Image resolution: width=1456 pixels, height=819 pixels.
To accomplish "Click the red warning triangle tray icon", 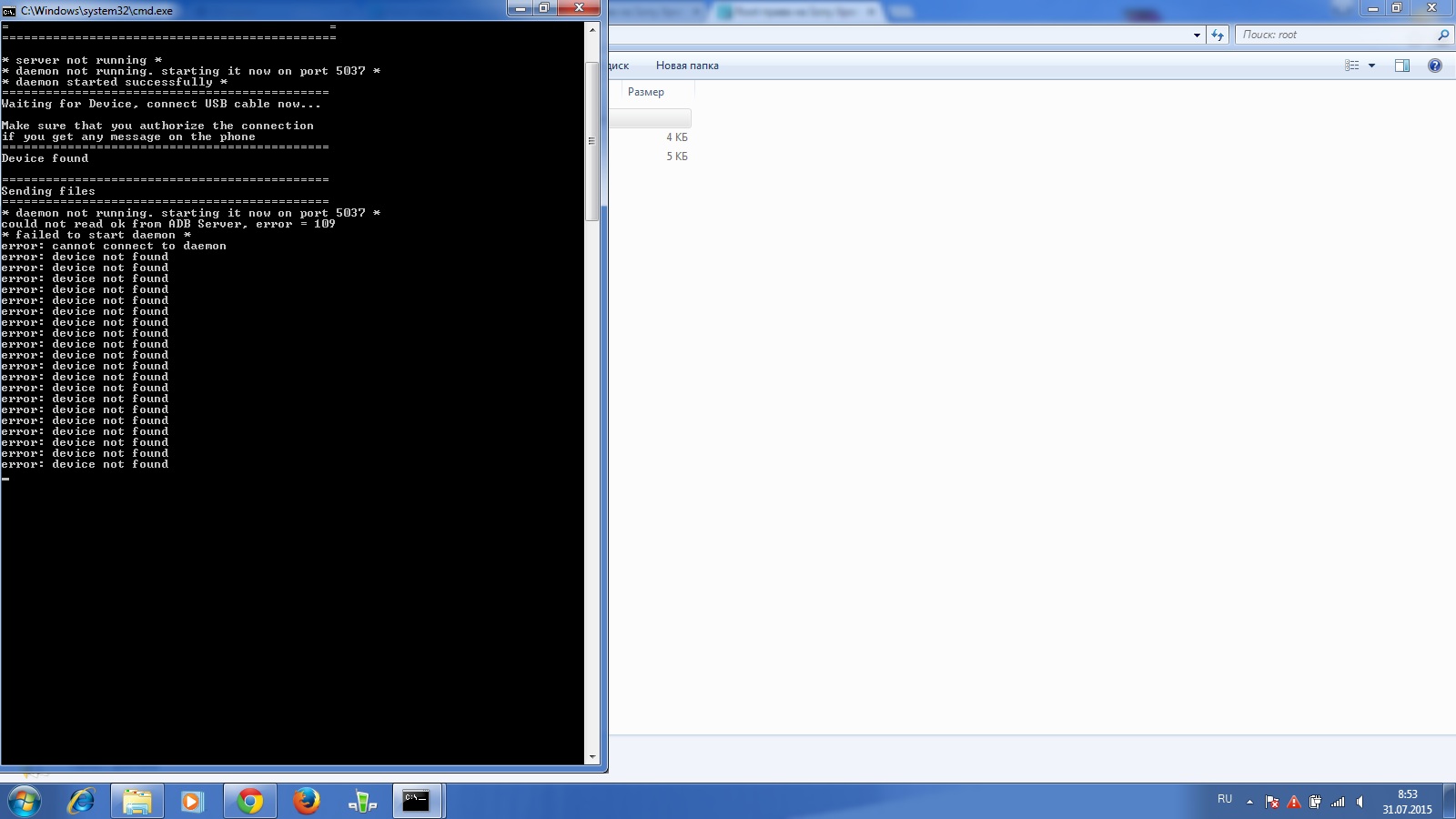I will coord(1293,802).
